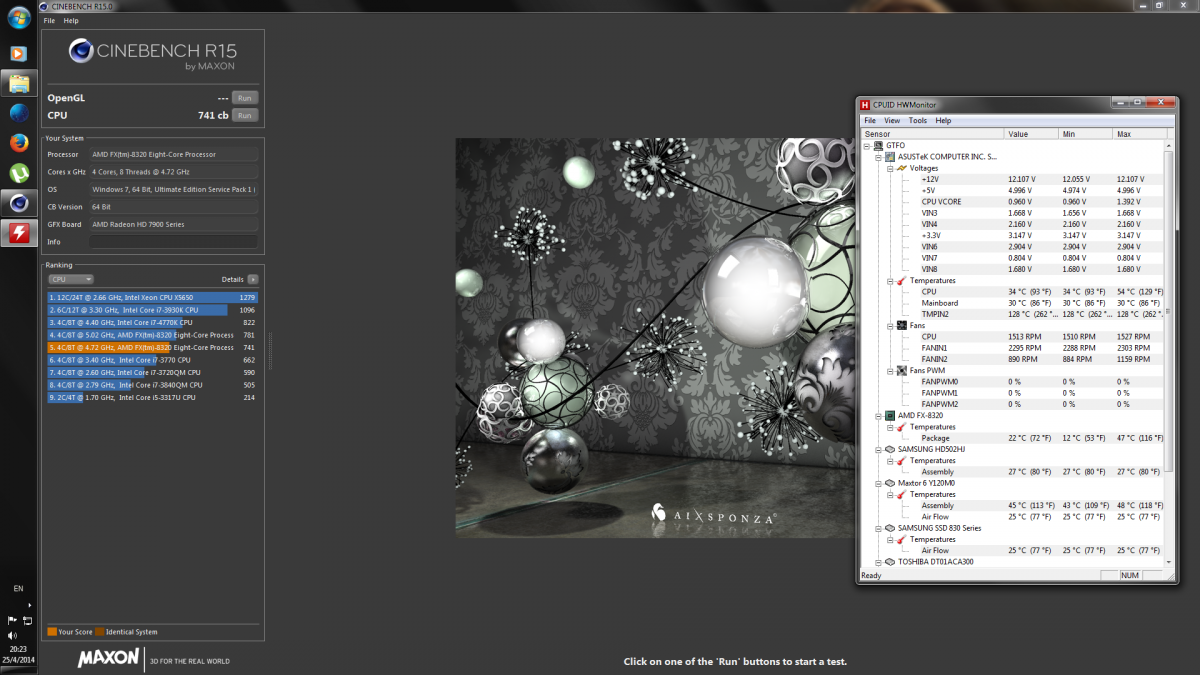This screenshot has height=675, width=1200.
Task: Select the Maxtor 6 Y120M0 drive icon
Action: [x=890, y=483]
